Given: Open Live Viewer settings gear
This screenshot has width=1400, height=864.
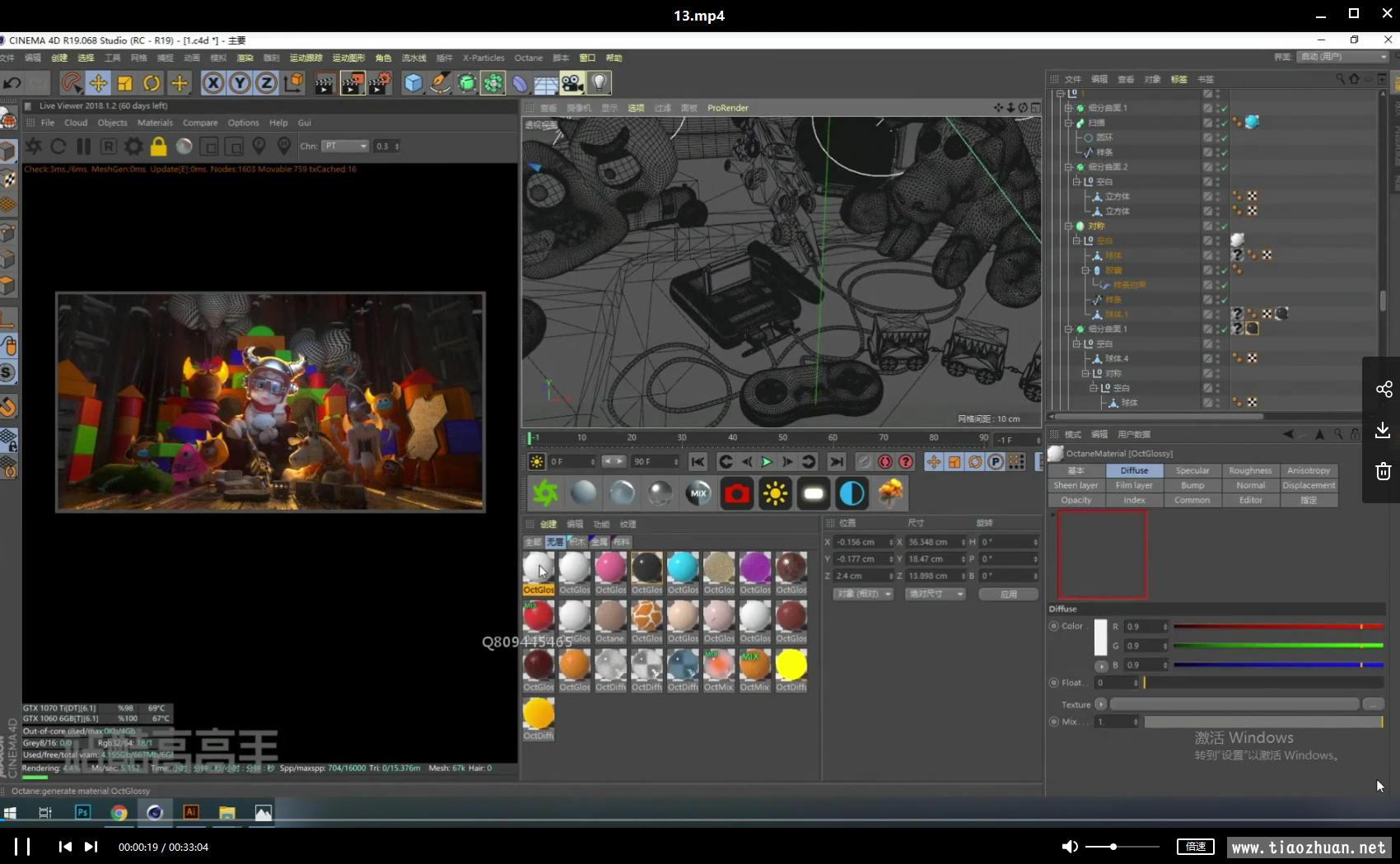Looking at the screenshot, I should point(133,147).
